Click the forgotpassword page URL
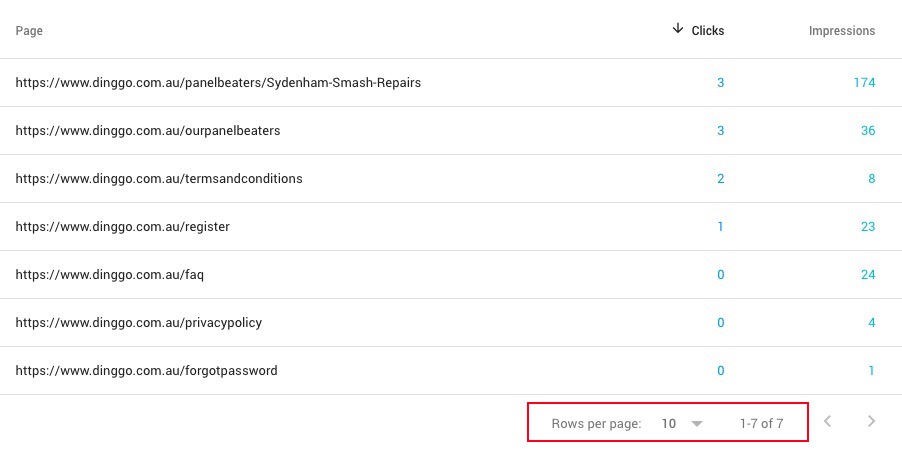The height and width of the screenshot is (449, 902). click(x=146, y=371)
